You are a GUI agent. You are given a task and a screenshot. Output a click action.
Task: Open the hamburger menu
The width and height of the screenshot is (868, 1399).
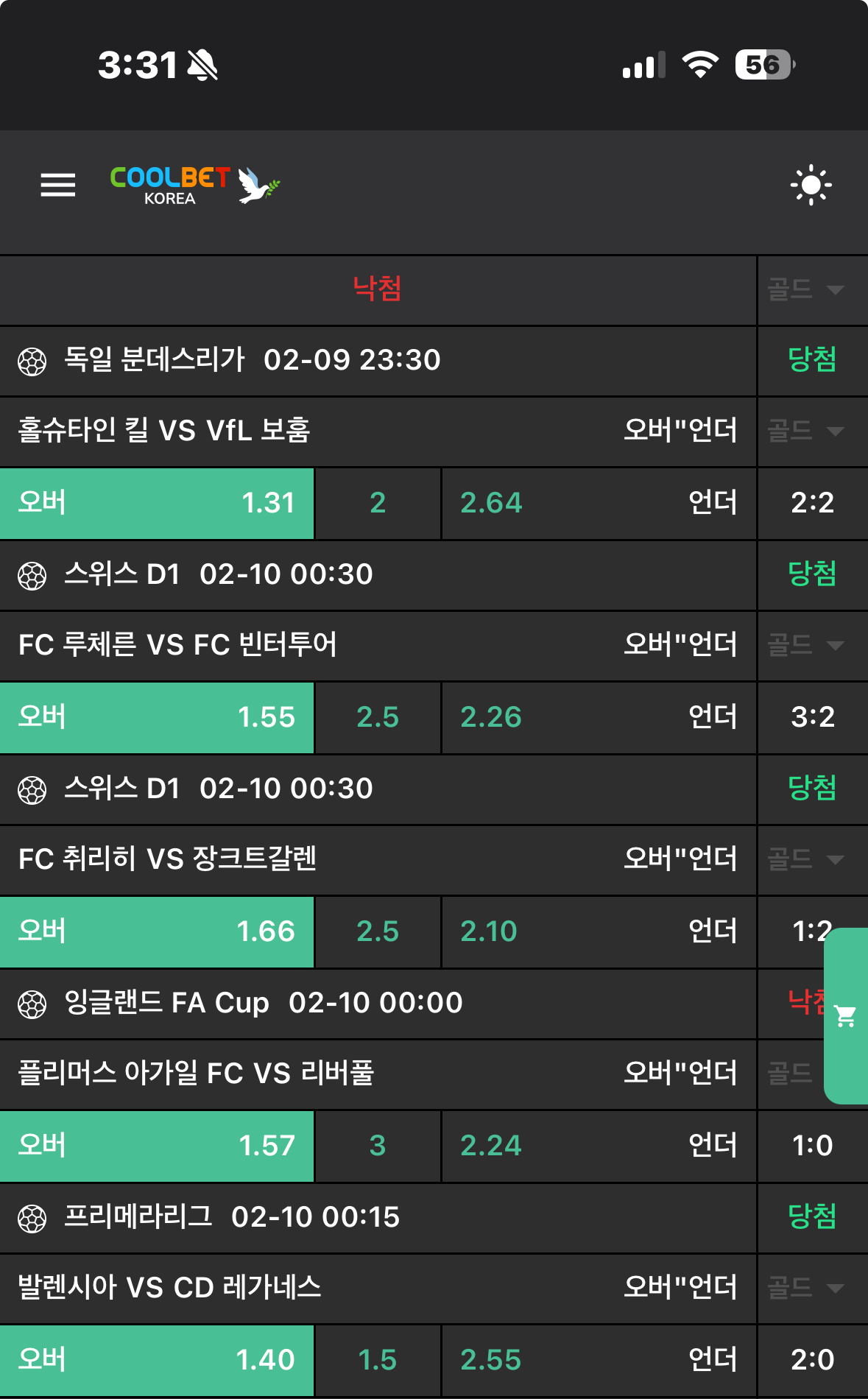[57, 185]
